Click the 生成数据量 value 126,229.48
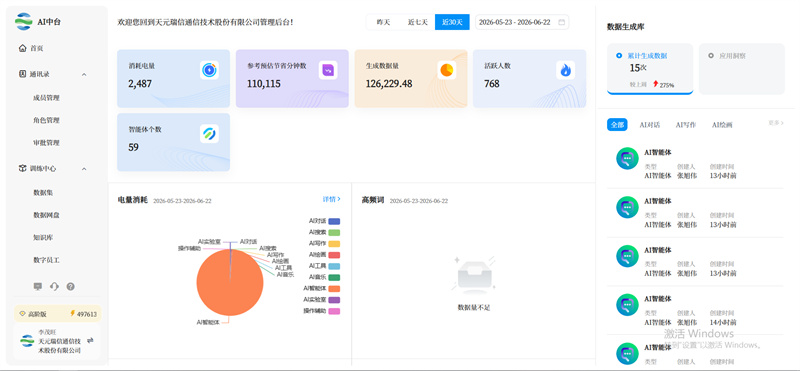The image size is (800, 371). pos(389,84)
